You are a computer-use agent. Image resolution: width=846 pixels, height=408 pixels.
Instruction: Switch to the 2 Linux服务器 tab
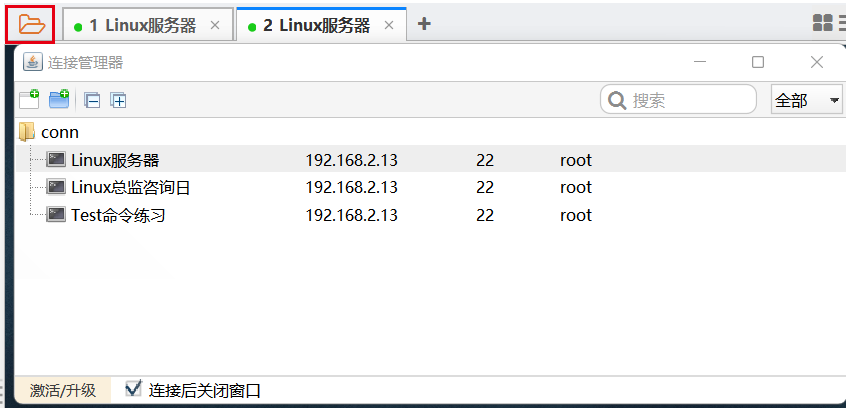click(316, 25)
